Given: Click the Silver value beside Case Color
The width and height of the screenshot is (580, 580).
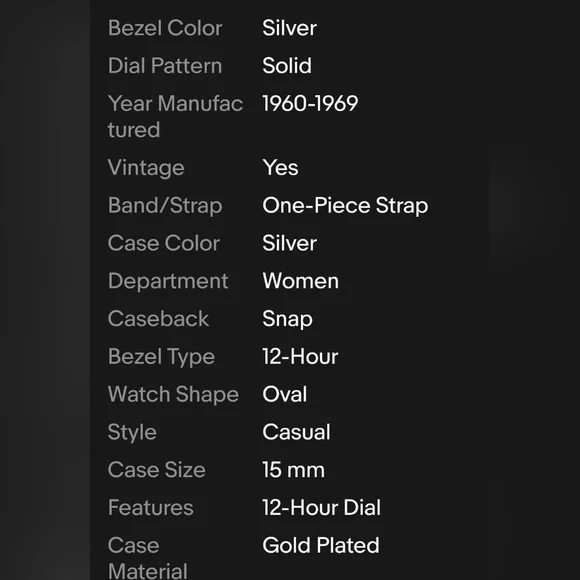Looking at the screenshot, I should click(x=289, y=243).
